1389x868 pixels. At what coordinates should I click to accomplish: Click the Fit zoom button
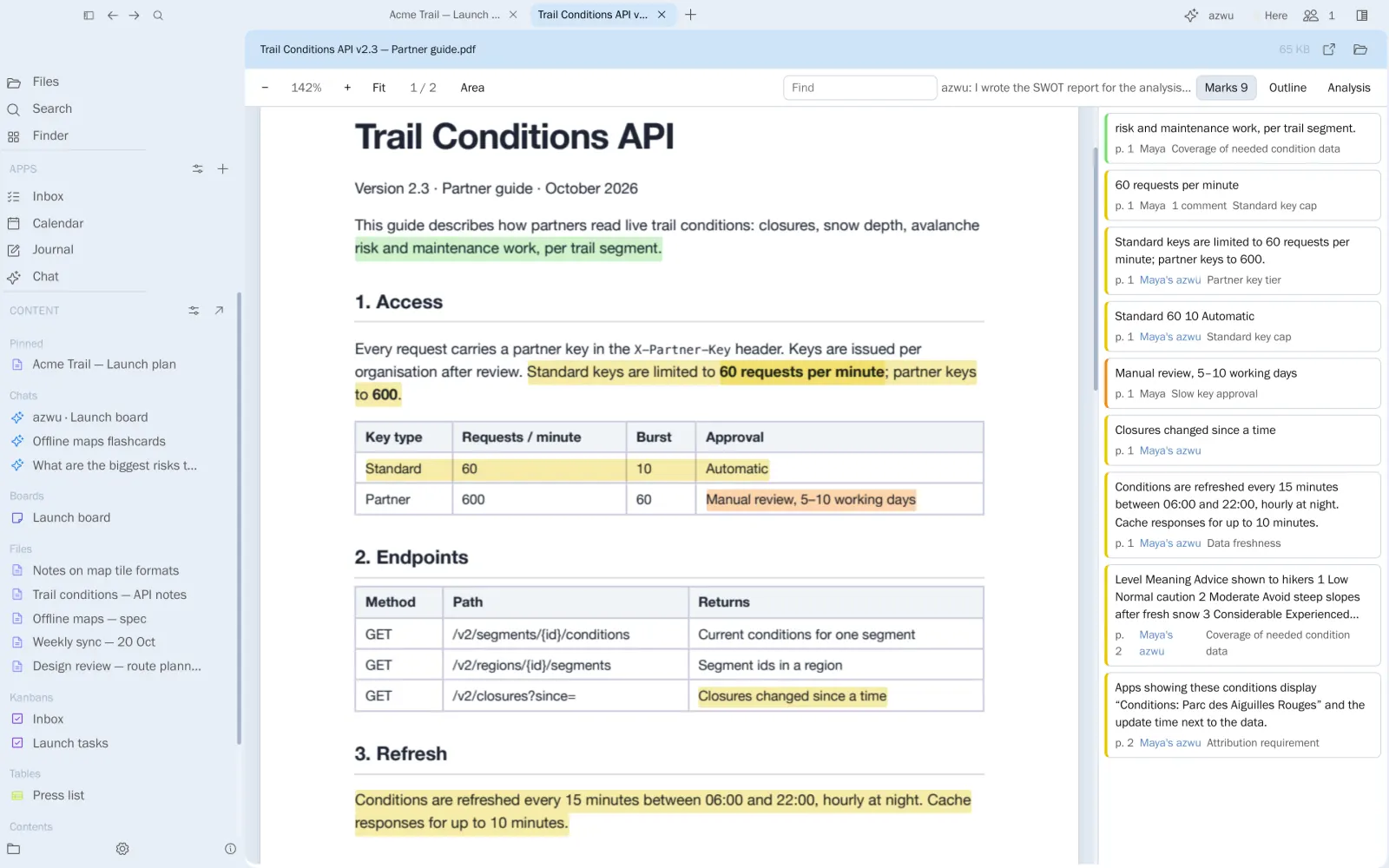pyautogui.click(x=379, y=88)
